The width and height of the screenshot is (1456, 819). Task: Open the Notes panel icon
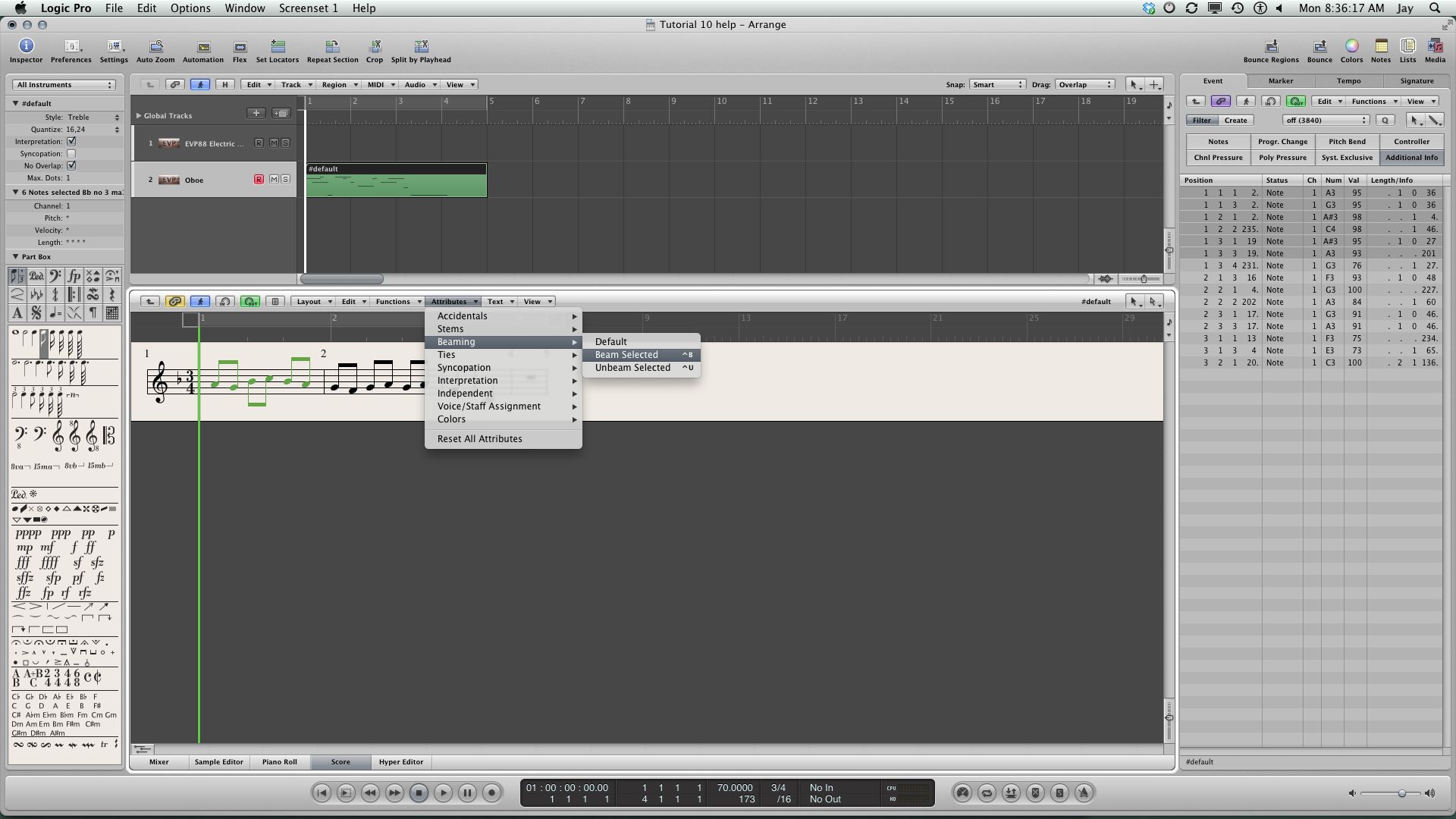click(1381, 51)
